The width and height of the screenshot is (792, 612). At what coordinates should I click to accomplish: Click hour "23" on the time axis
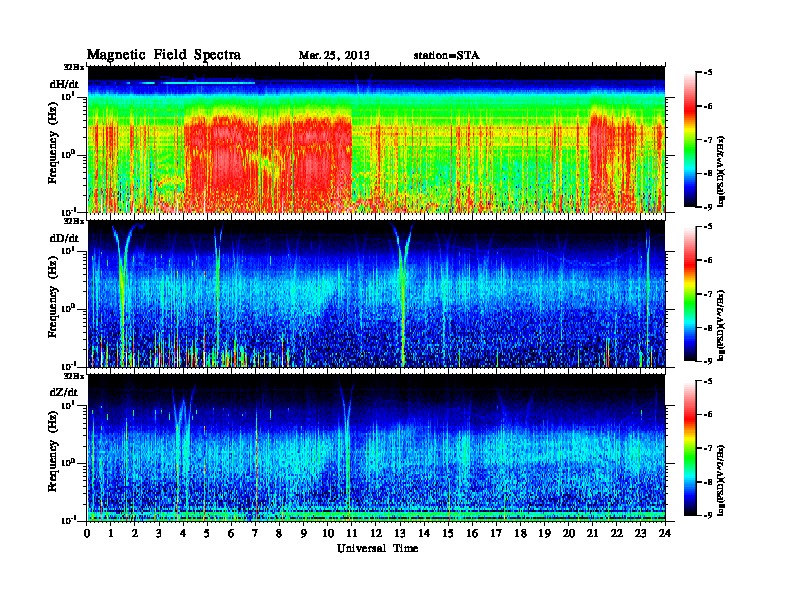[640, 533]
